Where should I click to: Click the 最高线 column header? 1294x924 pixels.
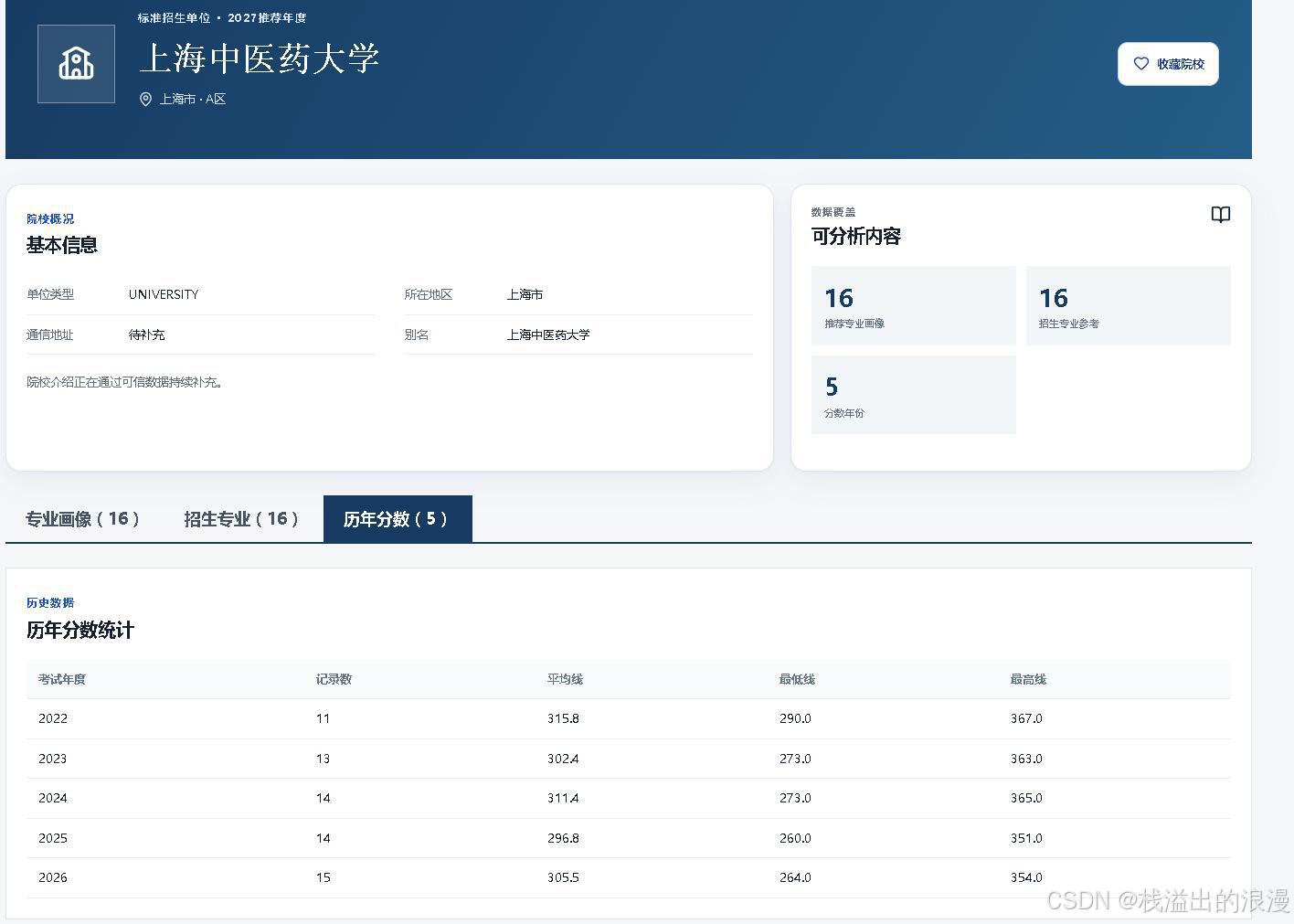1028,679
